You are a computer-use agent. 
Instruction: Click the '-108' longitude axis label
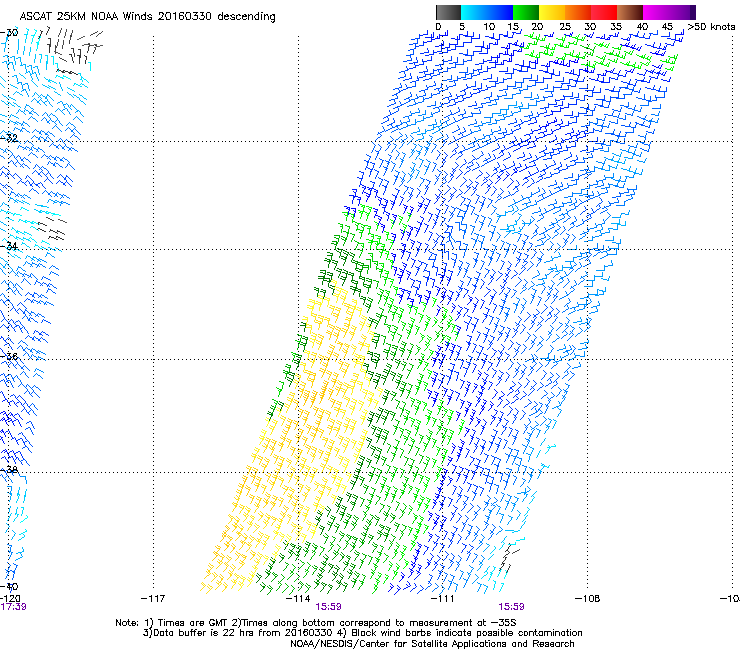click(588, 599)
